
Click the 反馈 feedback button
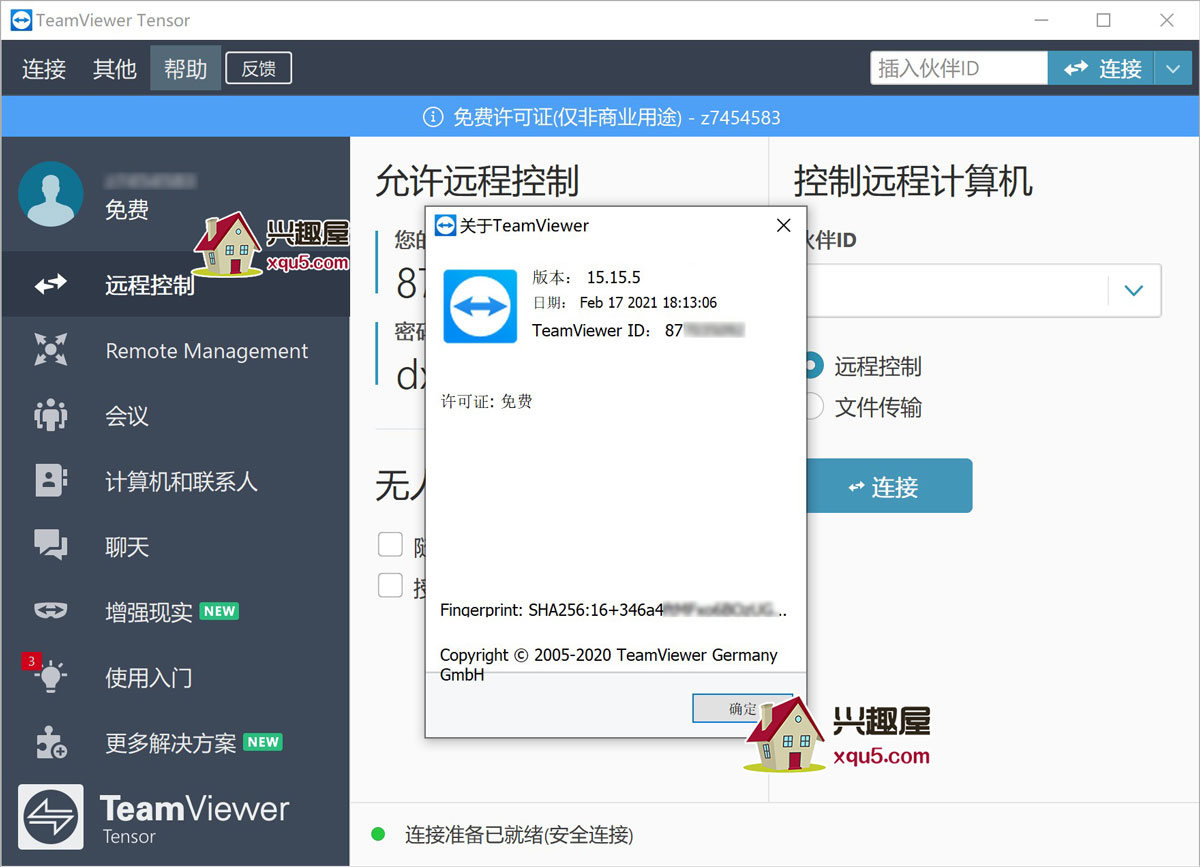click(259, 69)
